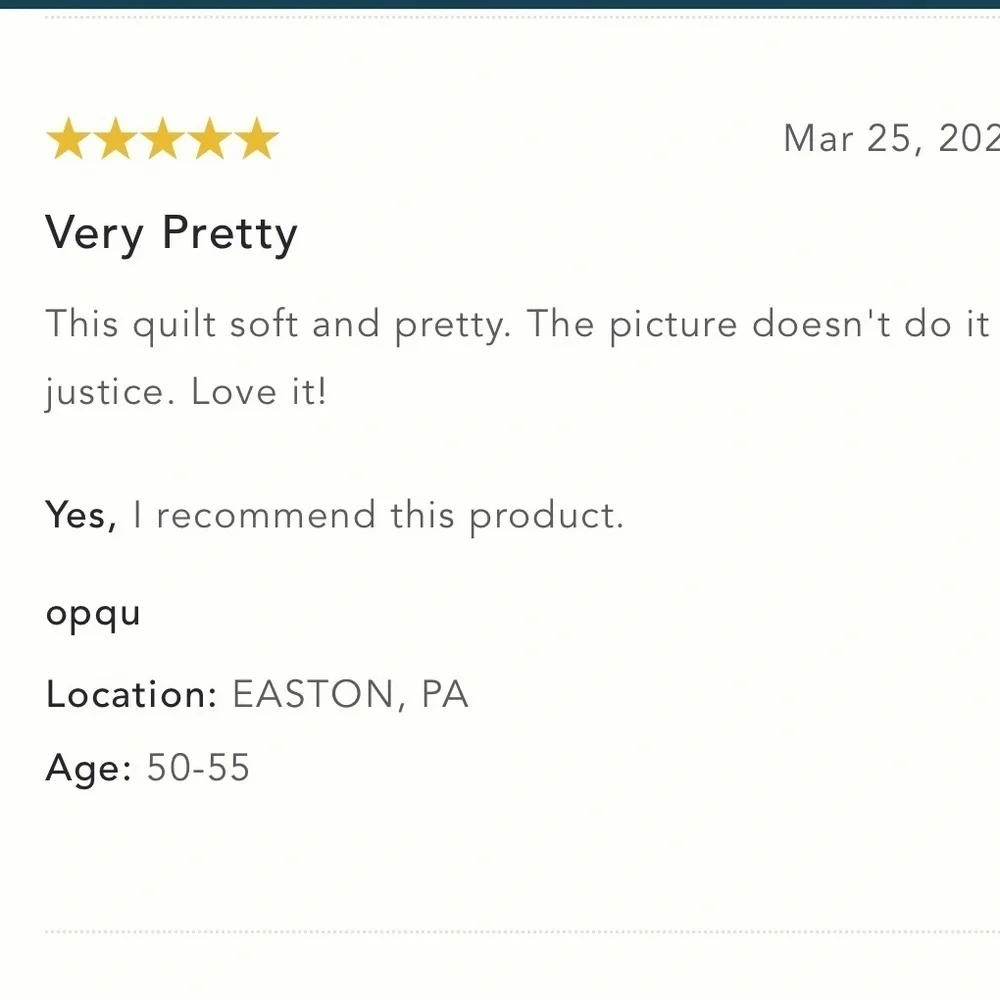Image resolution: width=1000 pixels, height=1000 pixels.
Task: Click the dark header bar at top
Action: (x=500, y=4)
